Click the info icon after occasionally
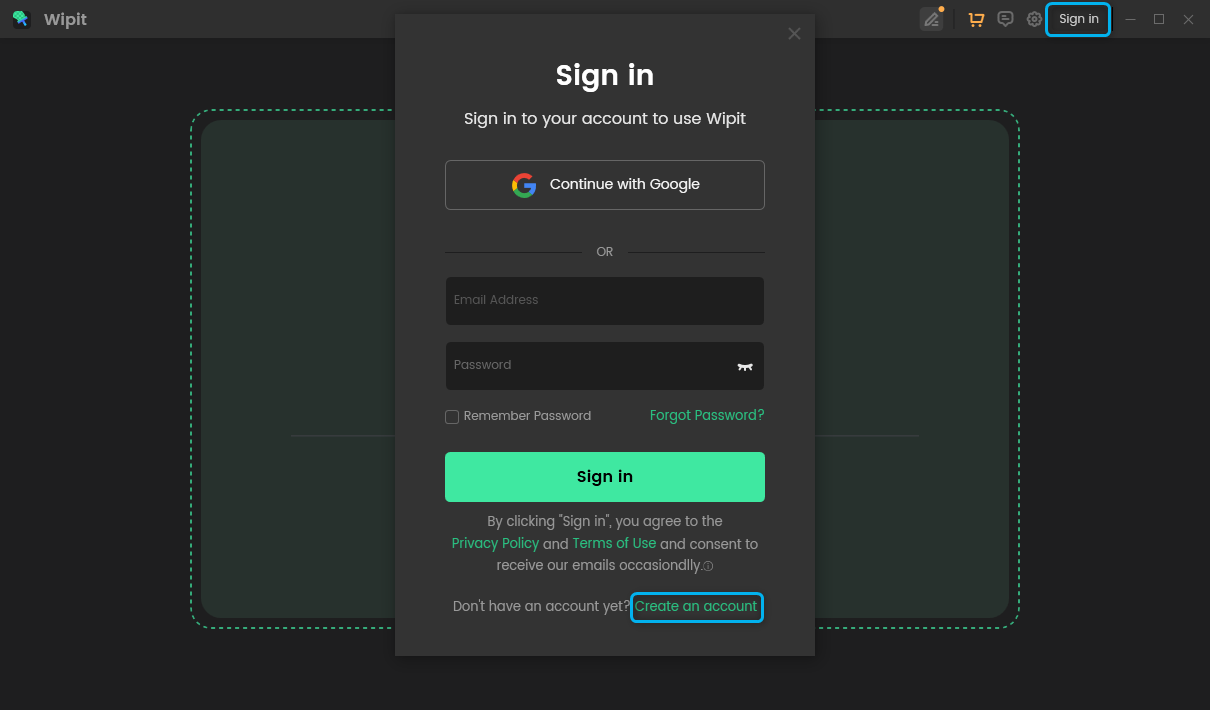1210x710 pixels. [708, 566]
